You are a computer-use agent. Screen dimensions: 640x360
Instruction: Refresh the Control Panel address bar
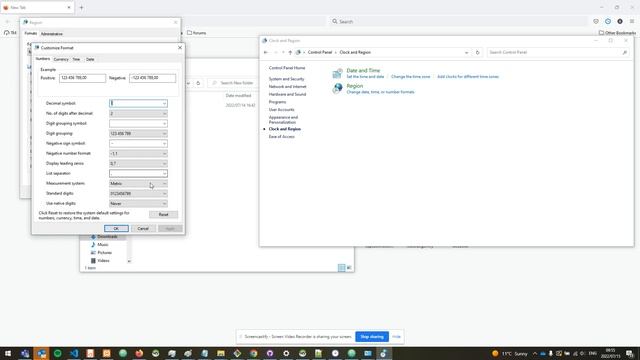[477, 52]
